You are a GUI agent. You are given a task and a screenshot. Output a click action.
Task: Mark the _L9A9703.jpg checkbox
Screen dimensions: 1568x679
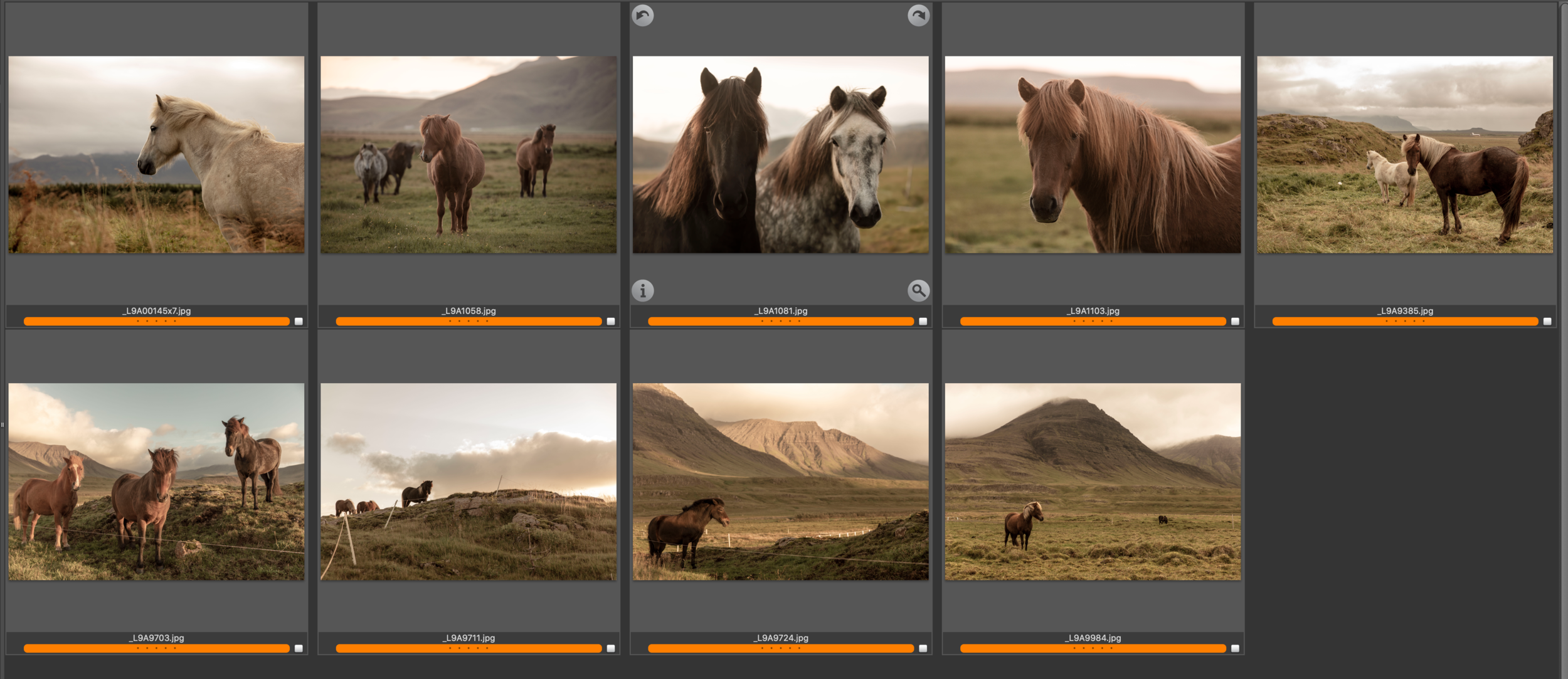tap(299, 649)
